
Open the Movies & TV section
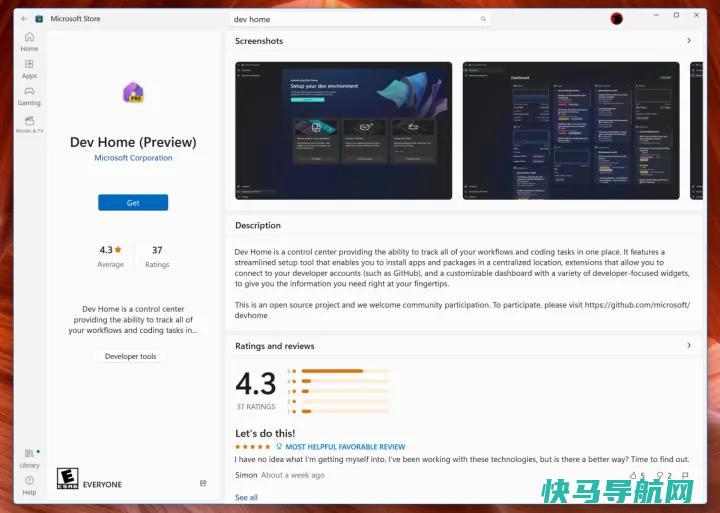29,124
